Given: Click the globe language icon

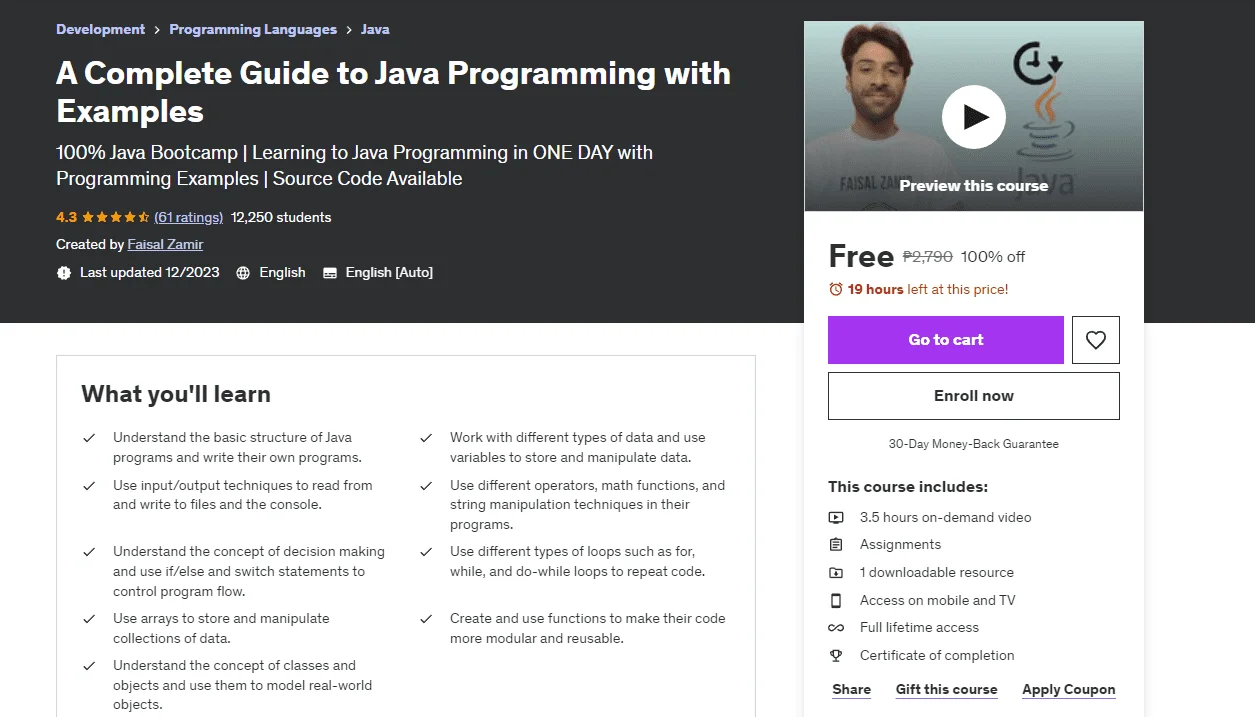Looking at the screenshot, I should [242, 272].
